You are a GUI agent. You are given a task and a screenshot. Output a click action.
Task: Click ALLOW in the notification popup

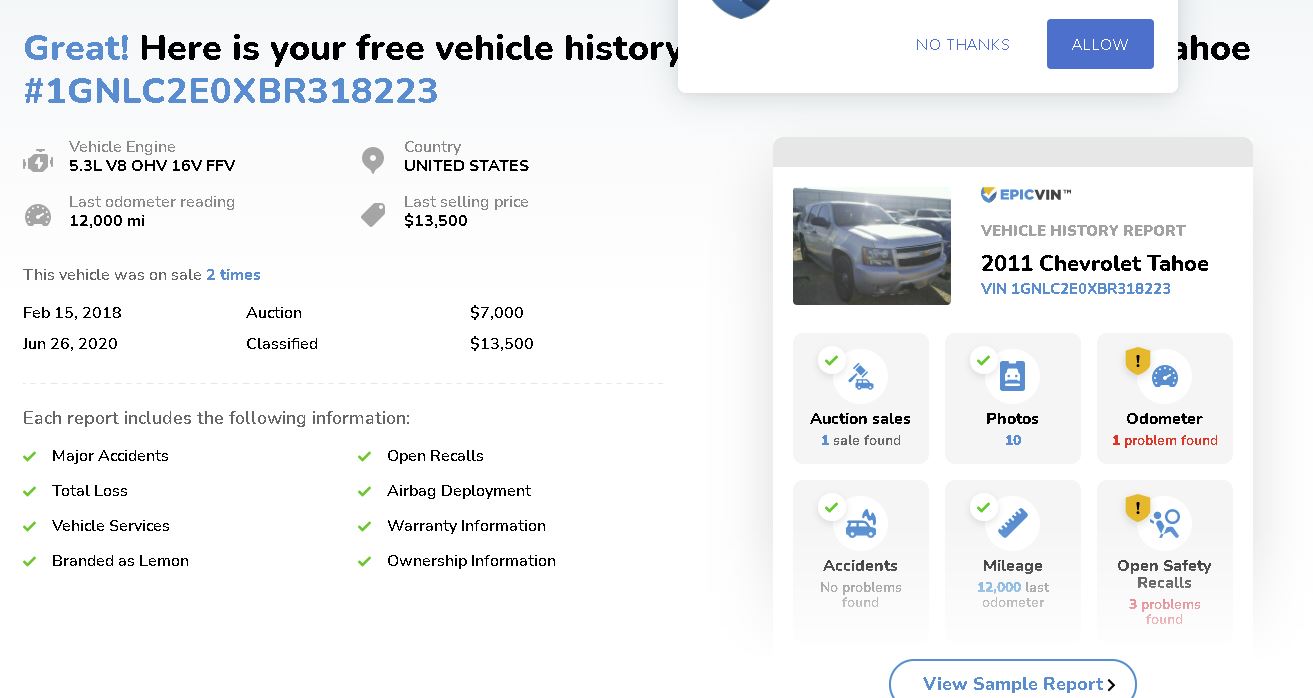[x=1100, y=44]
